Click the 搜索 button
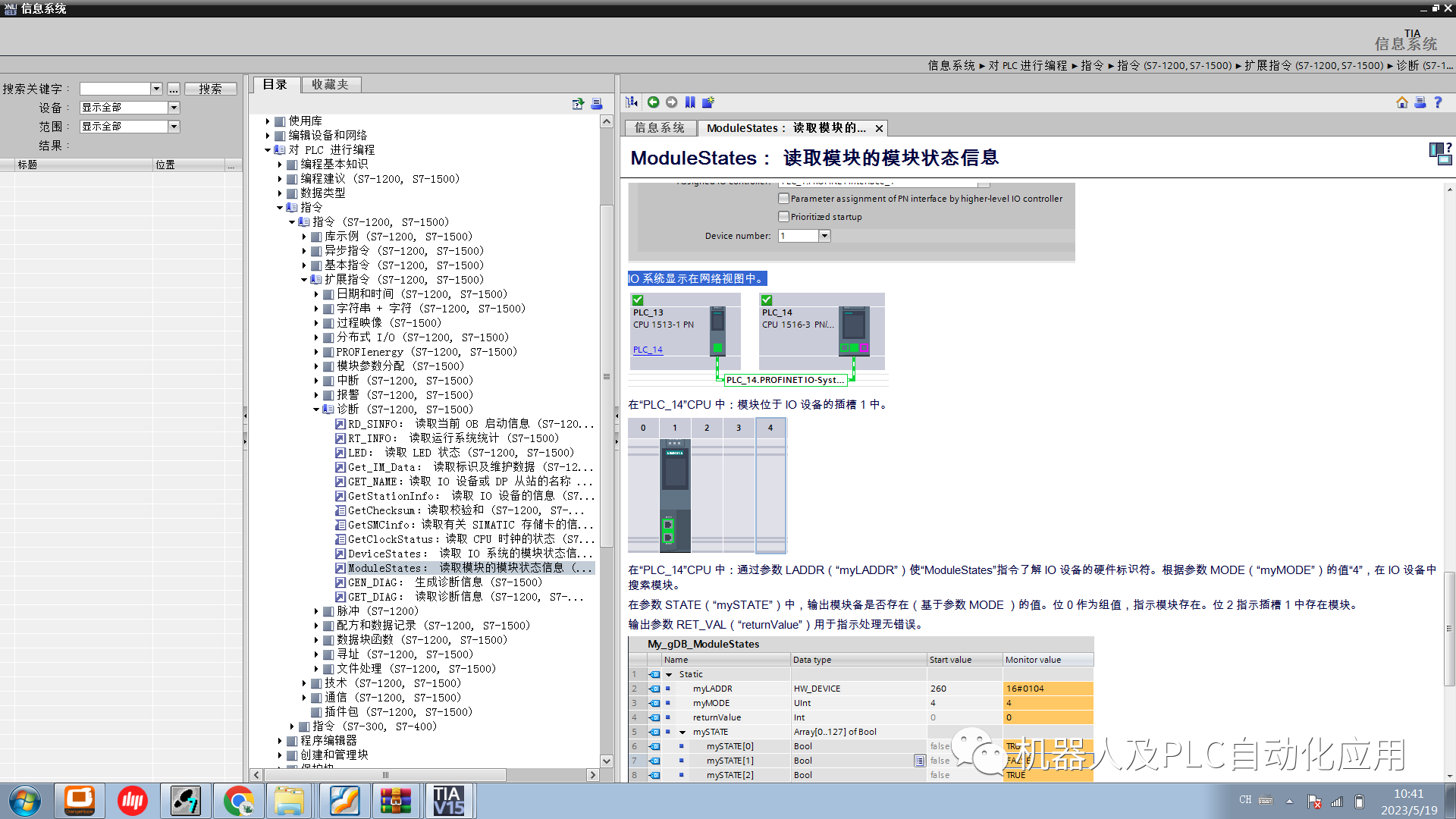The width and height of the screenshot is (1456, 819). pyautogui.click(x=211, y=89)
